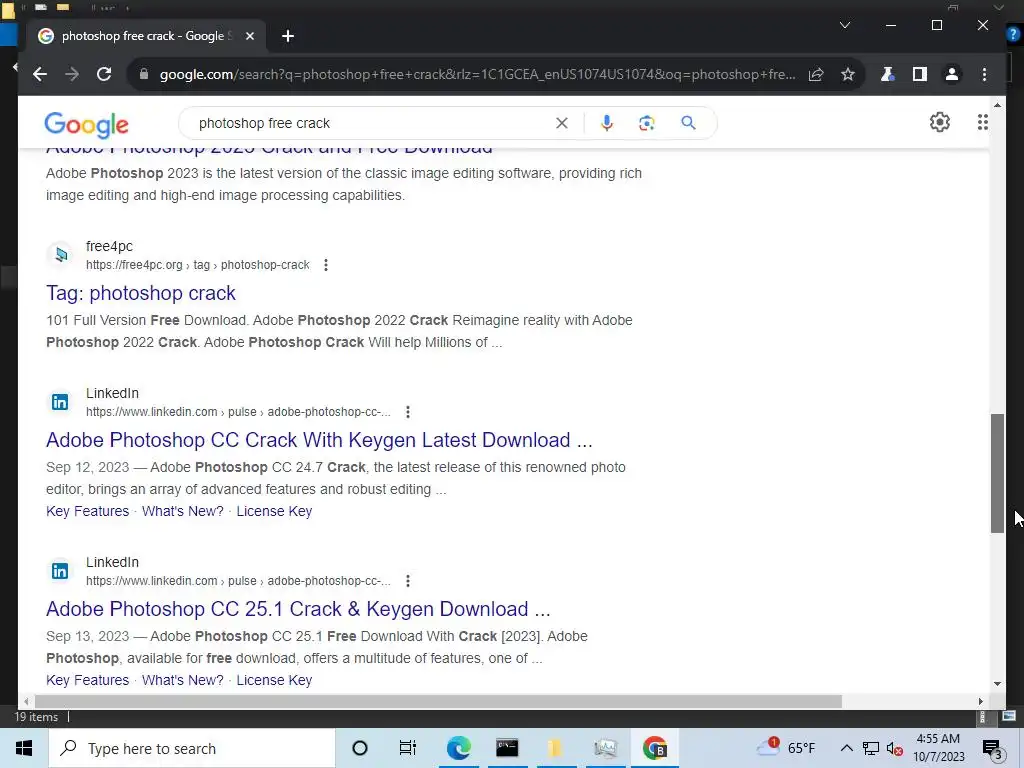The height and width of the screenshot is (768, 1024).
Task: Open more options for free4pc result
Action: pos(326,265)
